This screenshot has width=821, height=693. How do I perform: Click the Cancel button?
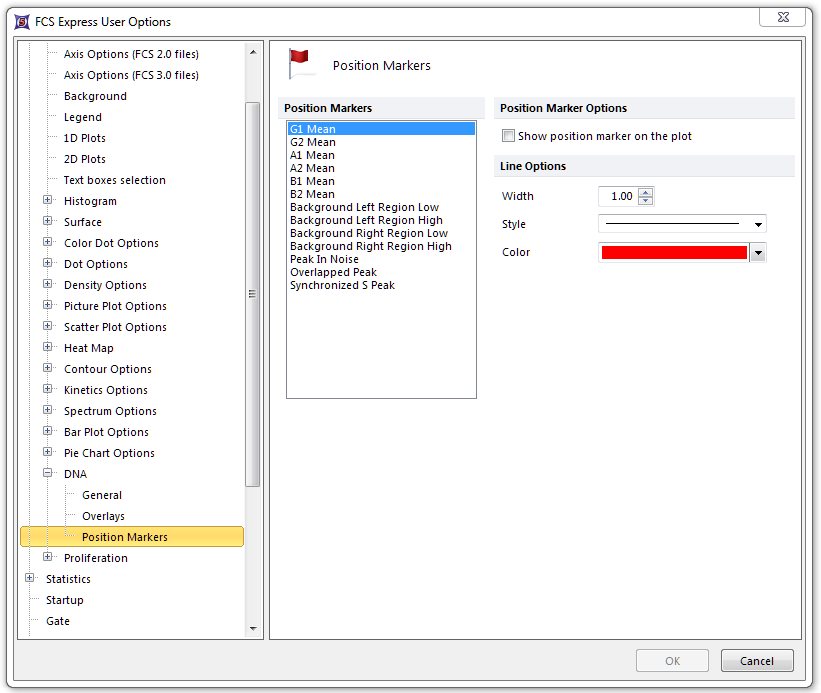pos(756,661)
